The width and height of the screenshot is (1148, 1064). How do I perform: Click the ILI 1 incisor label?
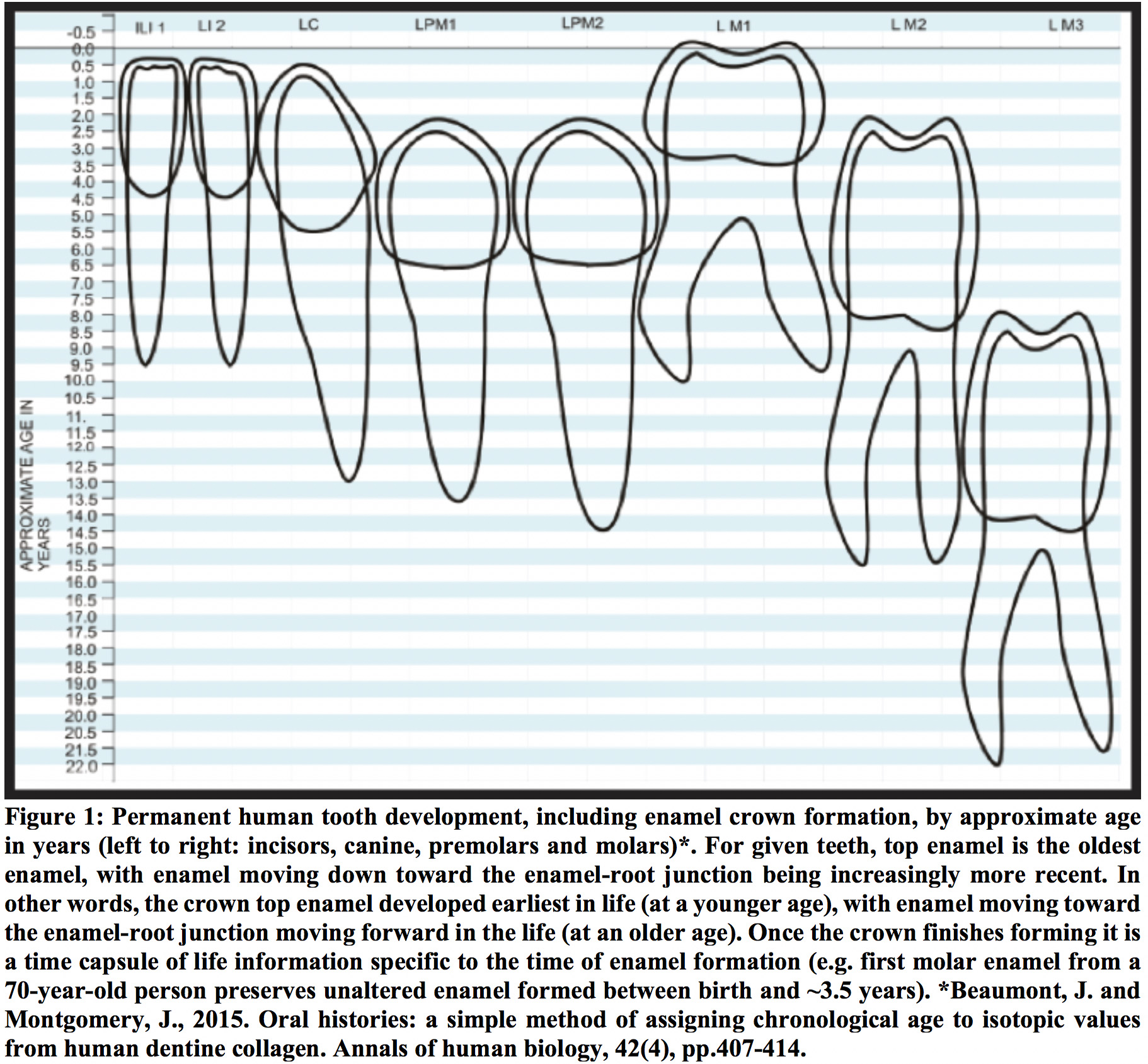tap(150, 28)
